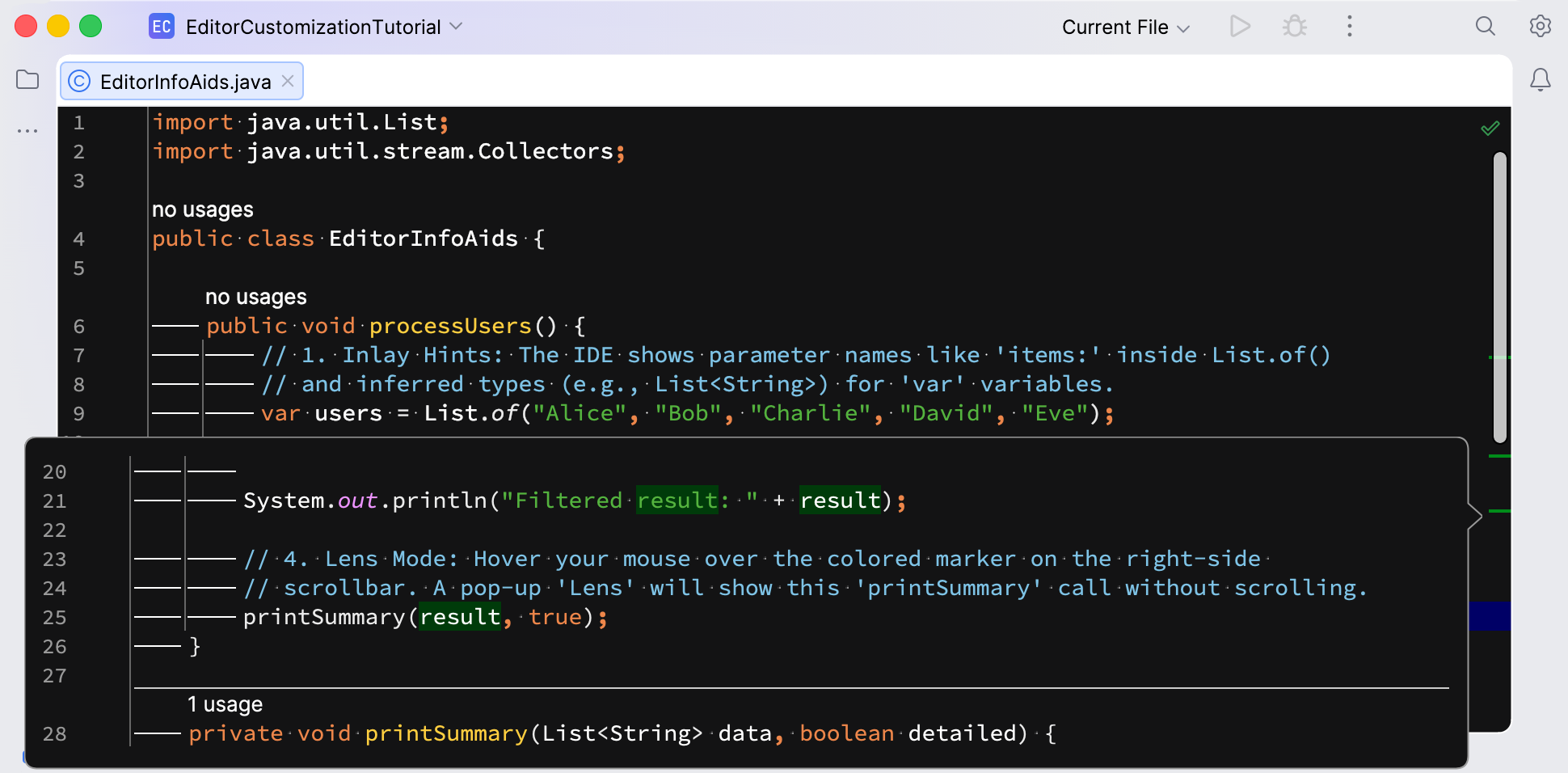Click 'no usages' hint above class EditorInfoAids
The width and height of the screenshot is (1568, 773).
click(203, 210)
